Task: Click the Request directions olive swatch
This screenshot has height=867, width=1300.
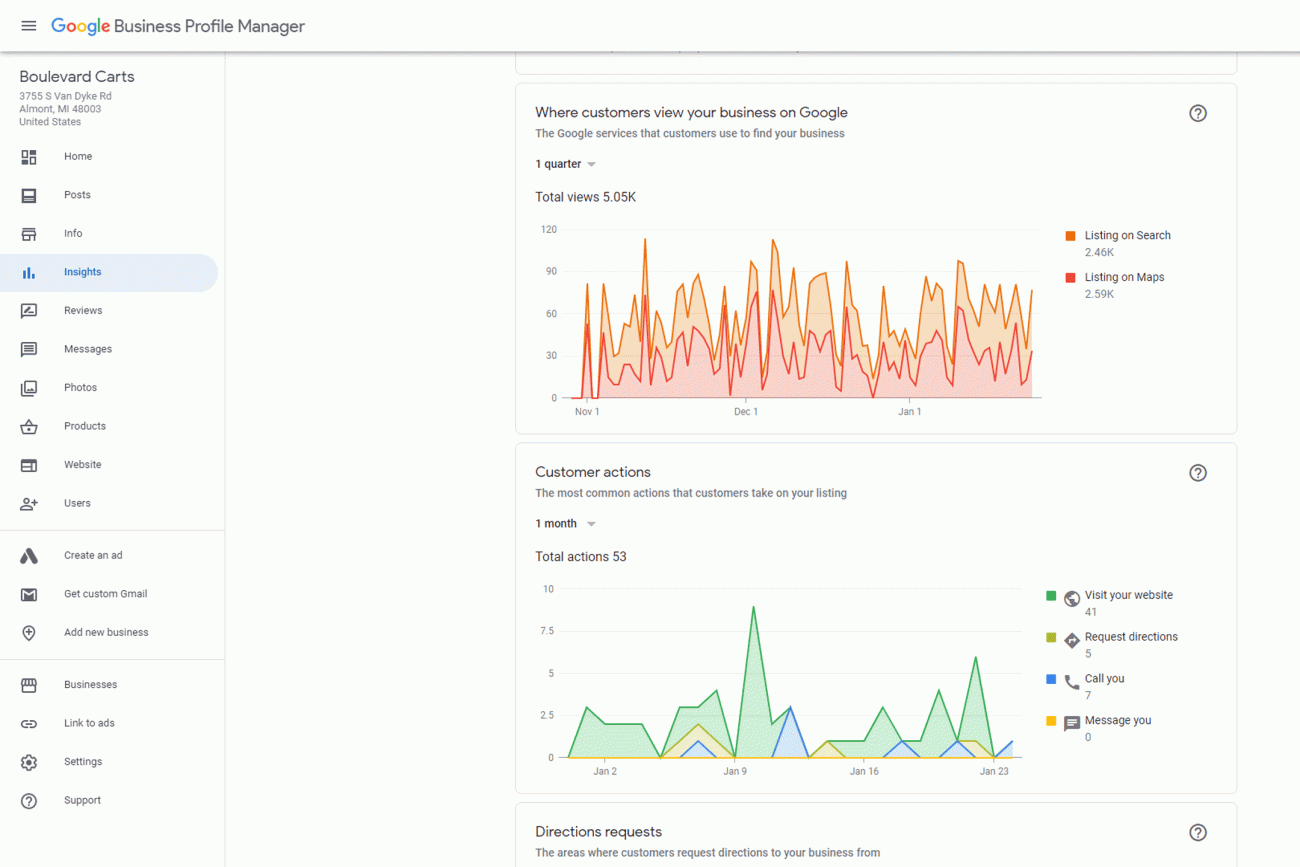Action: point(1051,638)
